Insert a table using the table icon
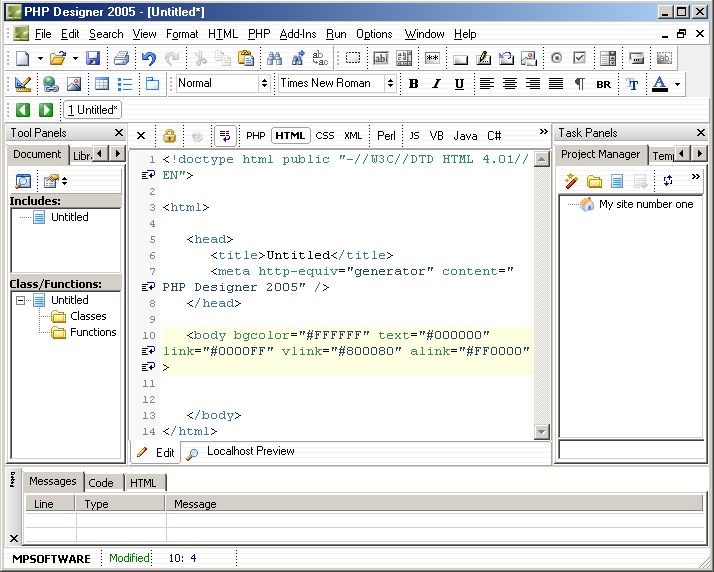The image size is (714, 572). [x=102, y=84]
